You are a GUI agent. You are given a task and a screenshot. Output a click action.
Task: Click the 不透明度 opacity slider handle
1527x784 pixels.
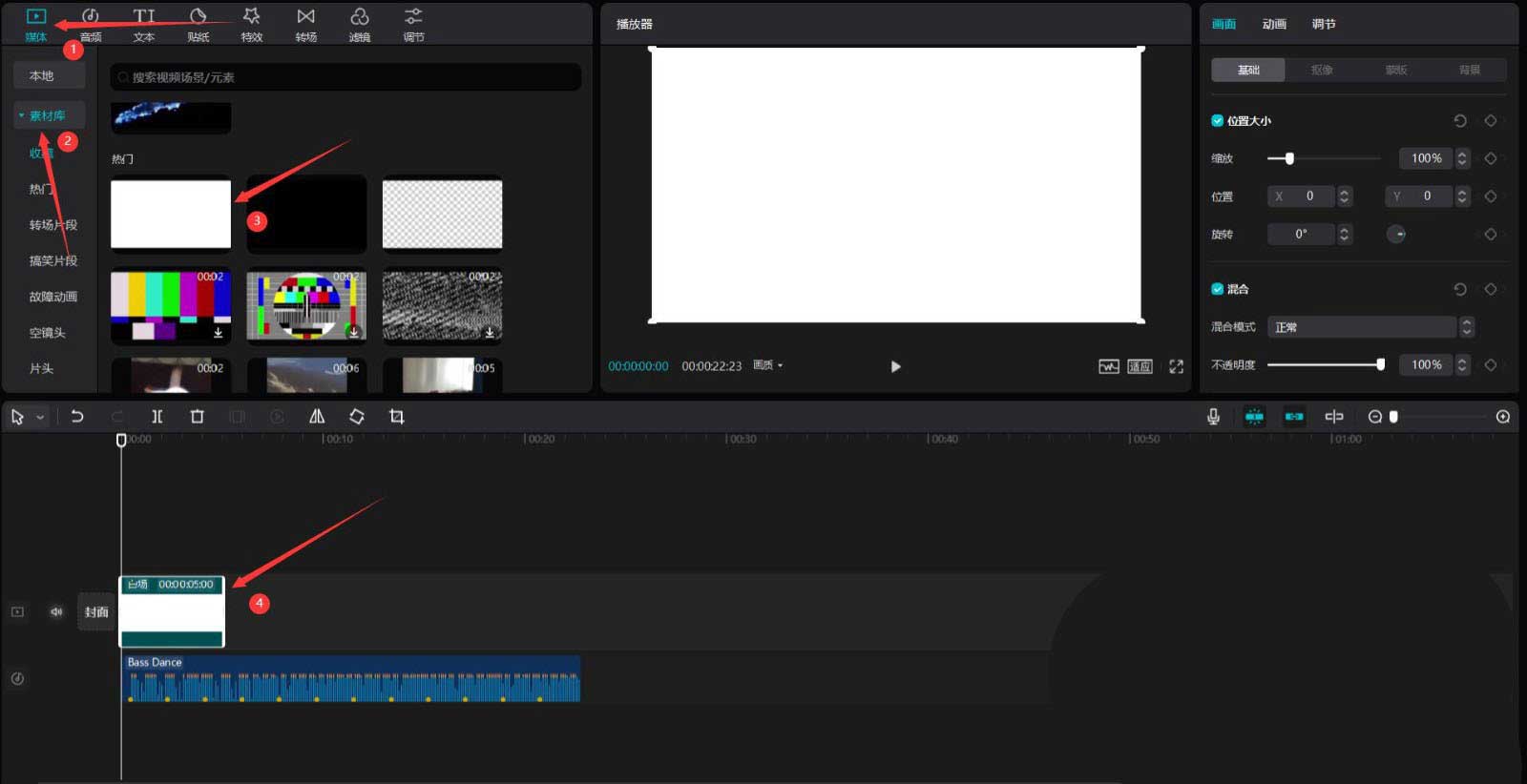coord(1380,364)
